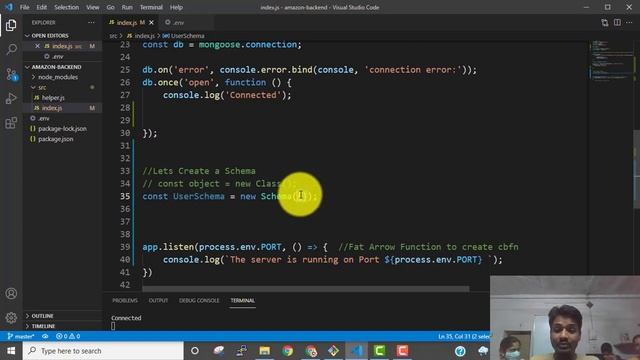Click line number 36 in the gutter
Viewport: 640px width, 360px height.
125,209
